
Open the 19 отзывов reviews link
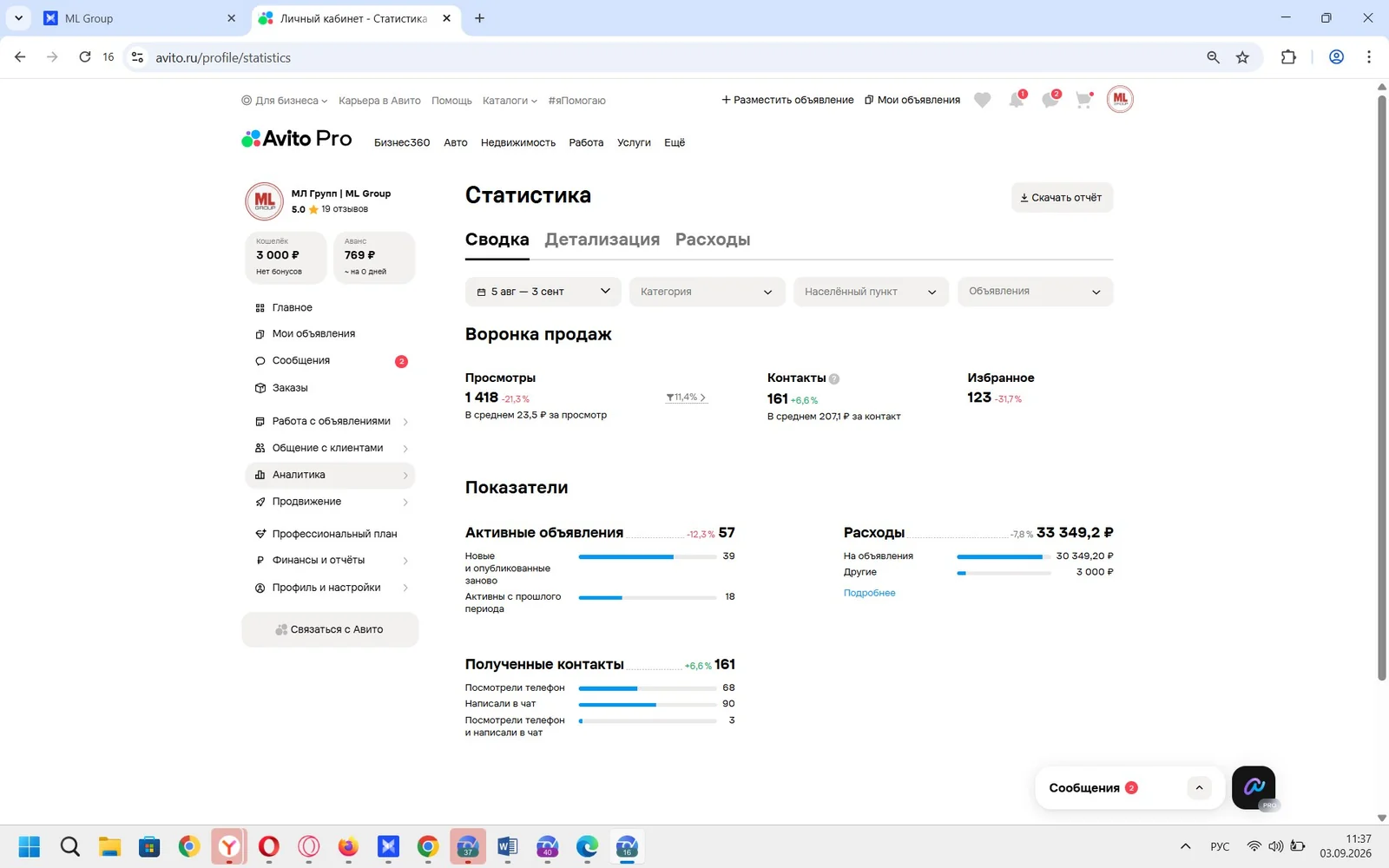345,209
